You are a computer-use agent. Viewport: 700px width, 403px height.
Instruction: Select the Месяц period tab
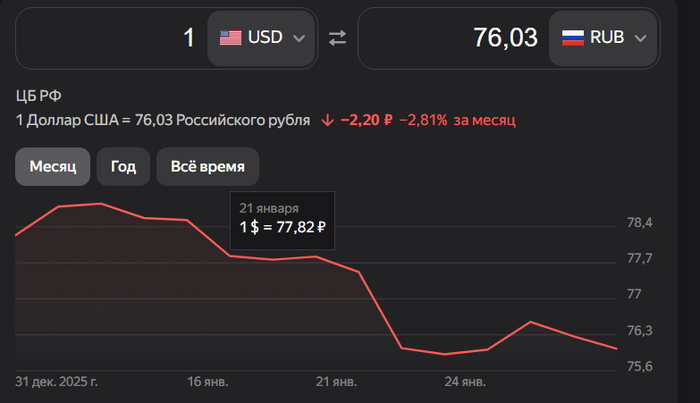(x=53, y=166)
